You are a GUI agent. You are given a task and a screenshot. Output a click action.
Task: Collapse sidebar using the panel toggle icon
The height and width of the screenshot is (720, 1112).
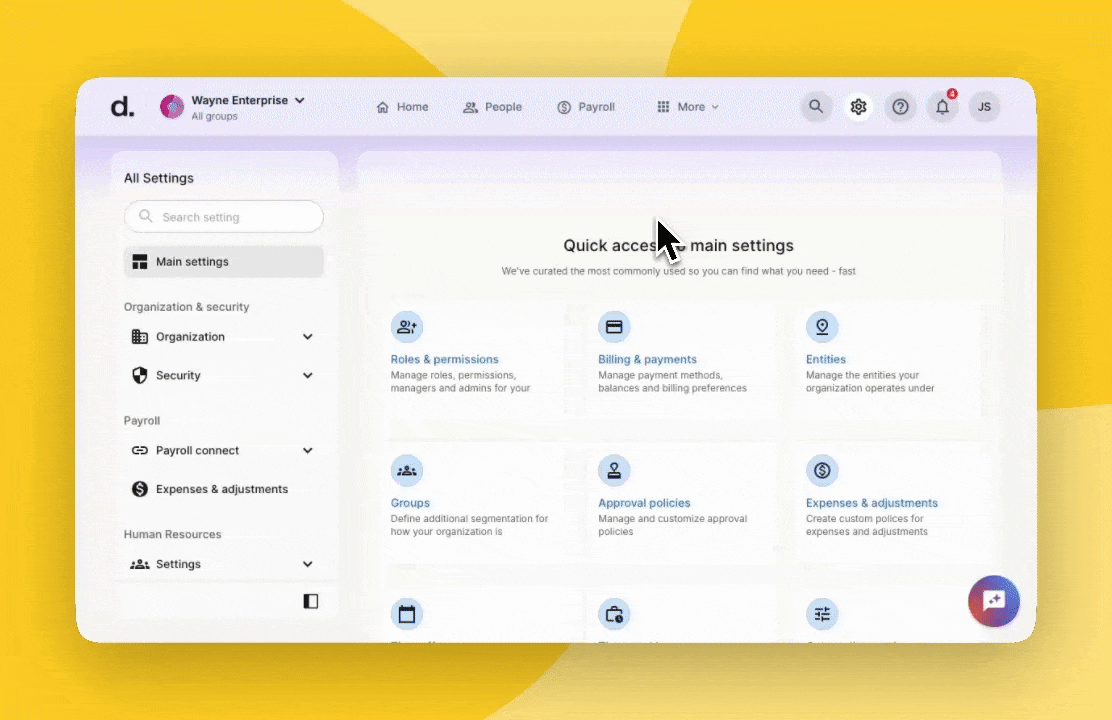311,601
